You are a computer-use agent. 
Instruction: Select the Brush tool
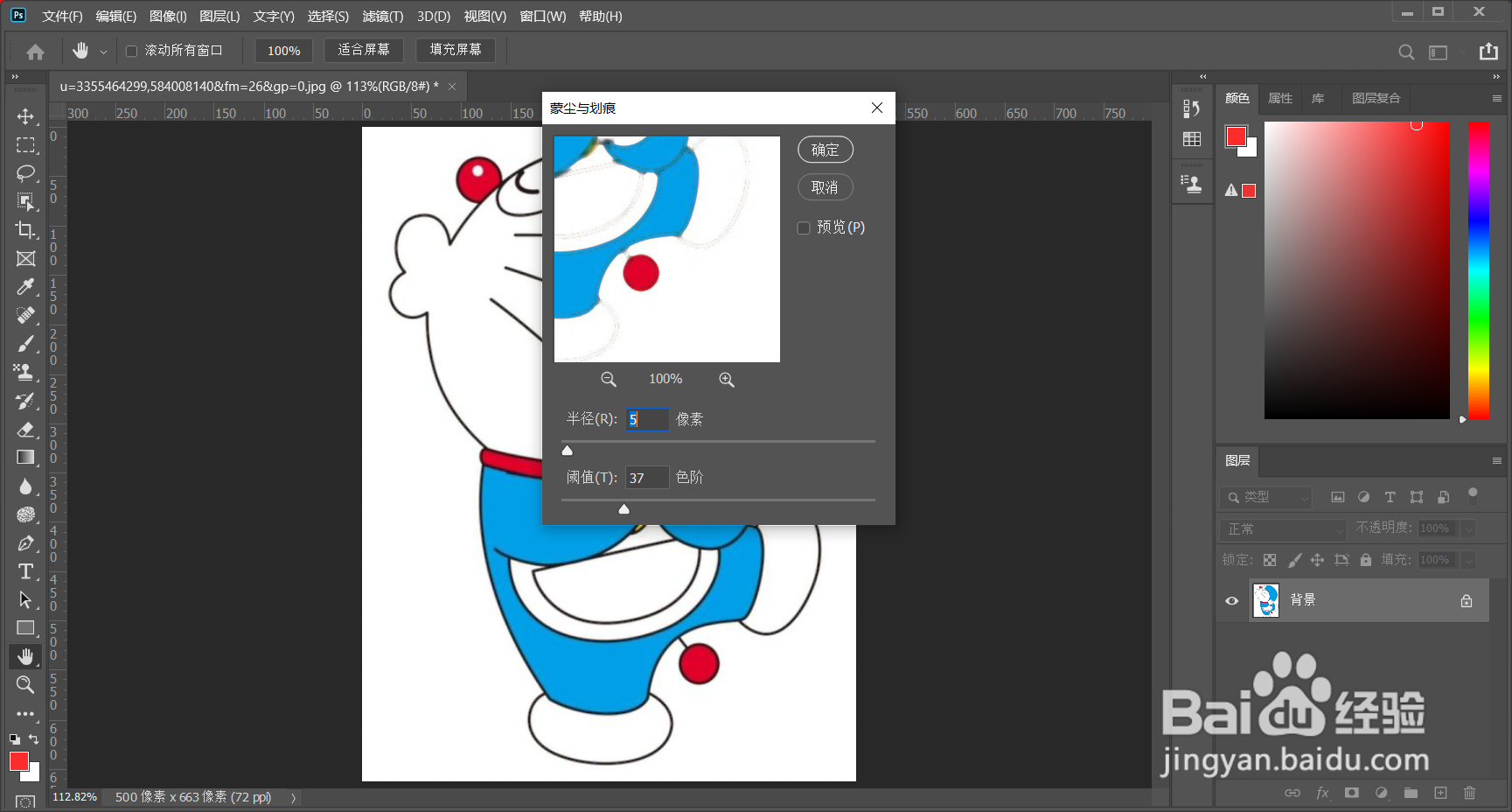coord(25,344)
